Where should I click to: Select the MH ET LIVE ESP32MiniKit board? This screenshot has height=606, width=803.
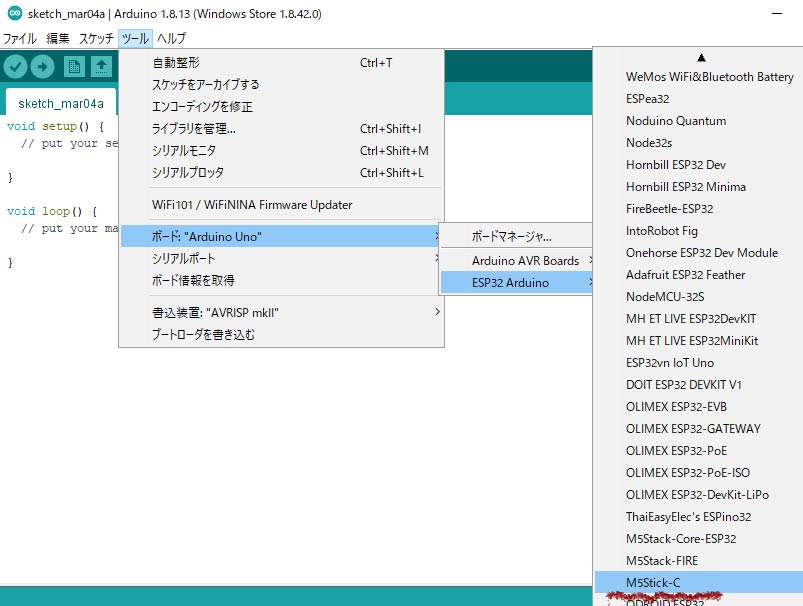[x=699, y=341]
